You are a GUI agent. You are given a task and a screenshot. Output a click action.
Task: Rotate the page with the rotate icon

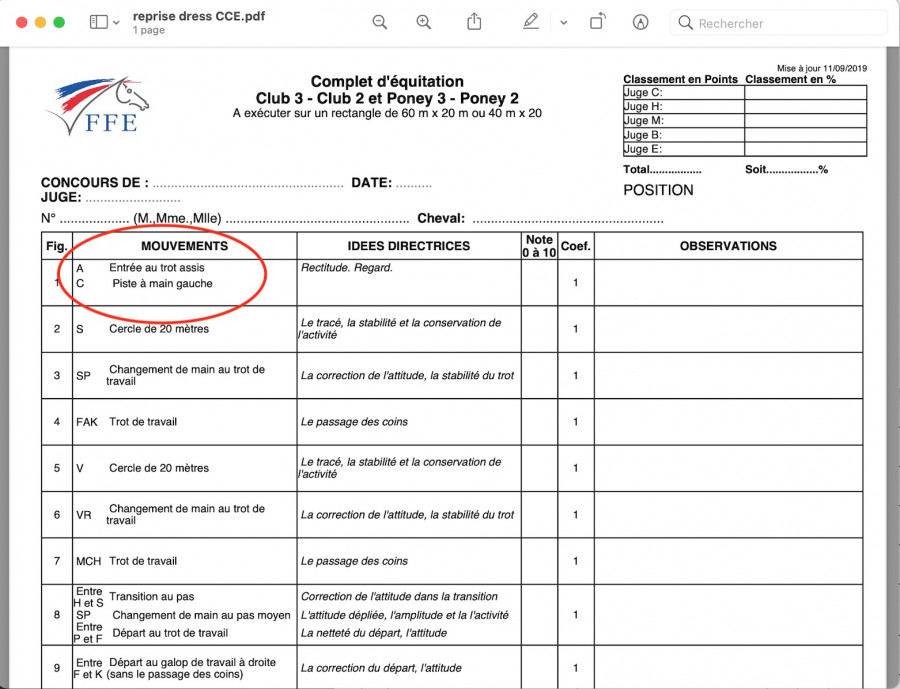coord(598,22)
